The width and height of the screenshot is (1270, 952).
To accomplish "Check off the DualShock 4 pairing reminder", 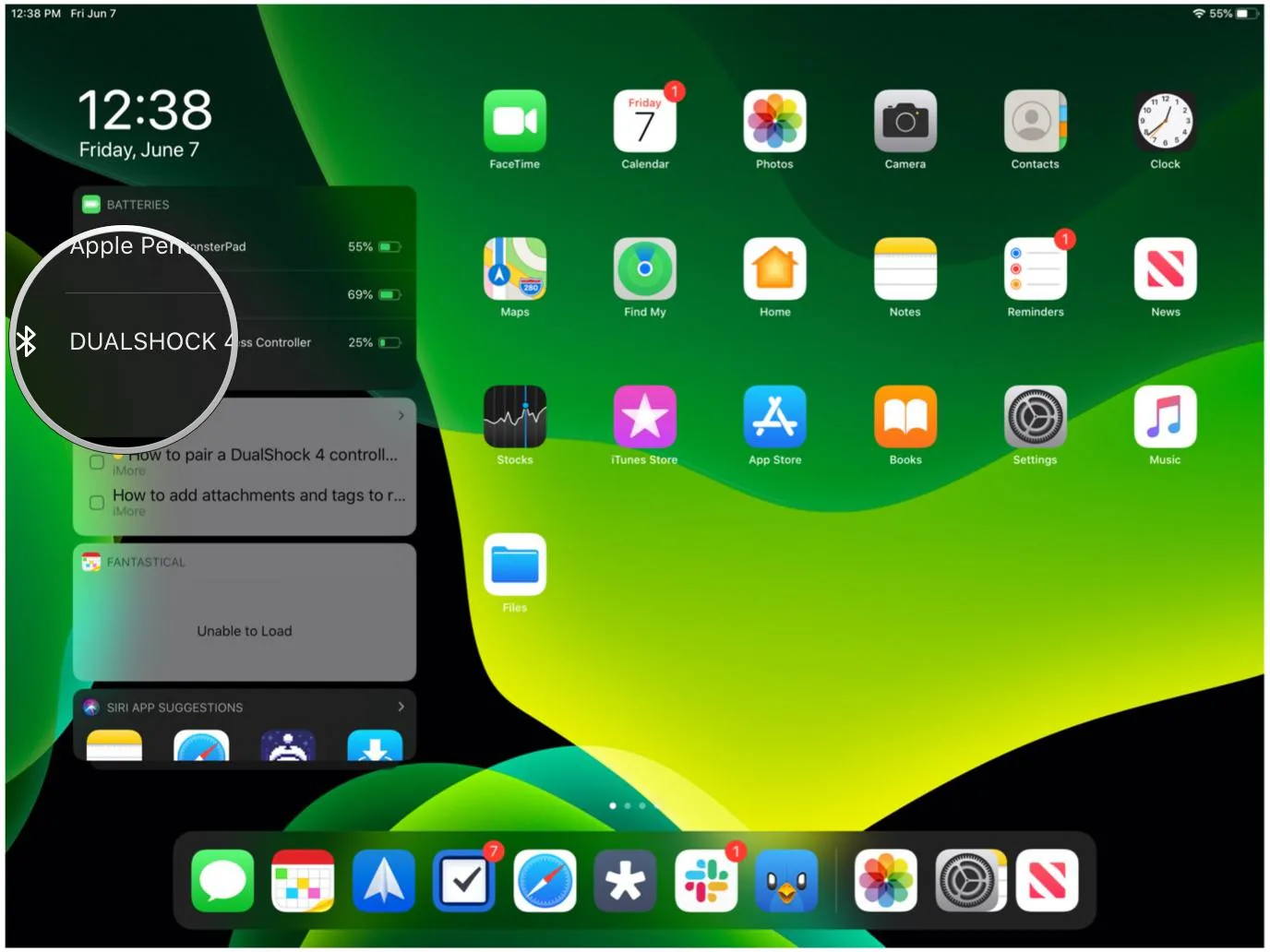I will tap(96, 461).
